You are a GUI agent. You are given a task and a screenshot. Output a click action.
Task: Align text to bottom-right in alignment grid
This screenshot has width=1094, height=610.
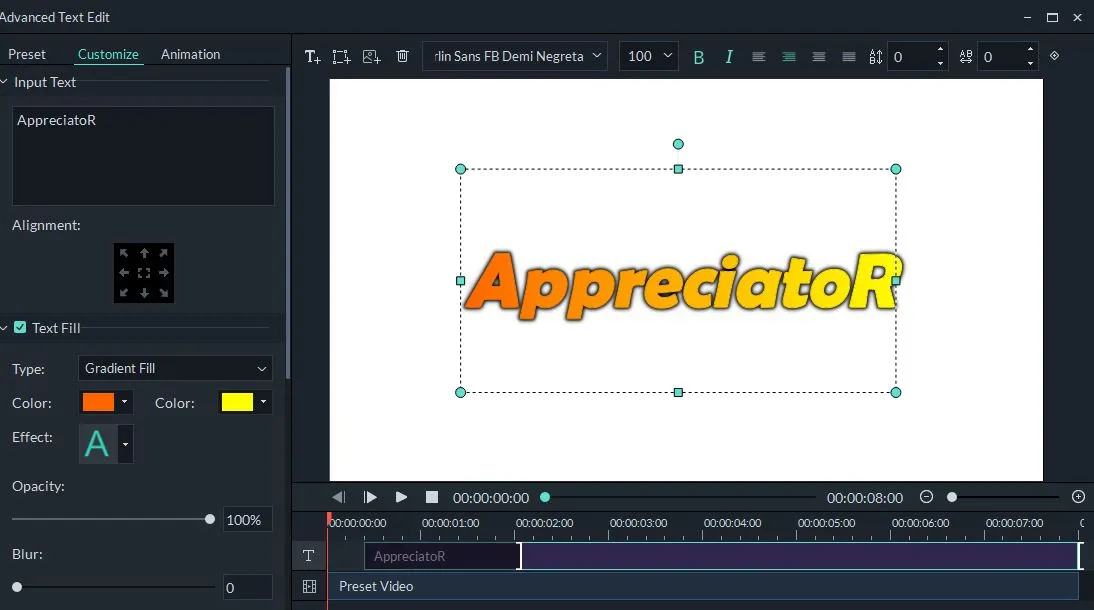point(163,292)
